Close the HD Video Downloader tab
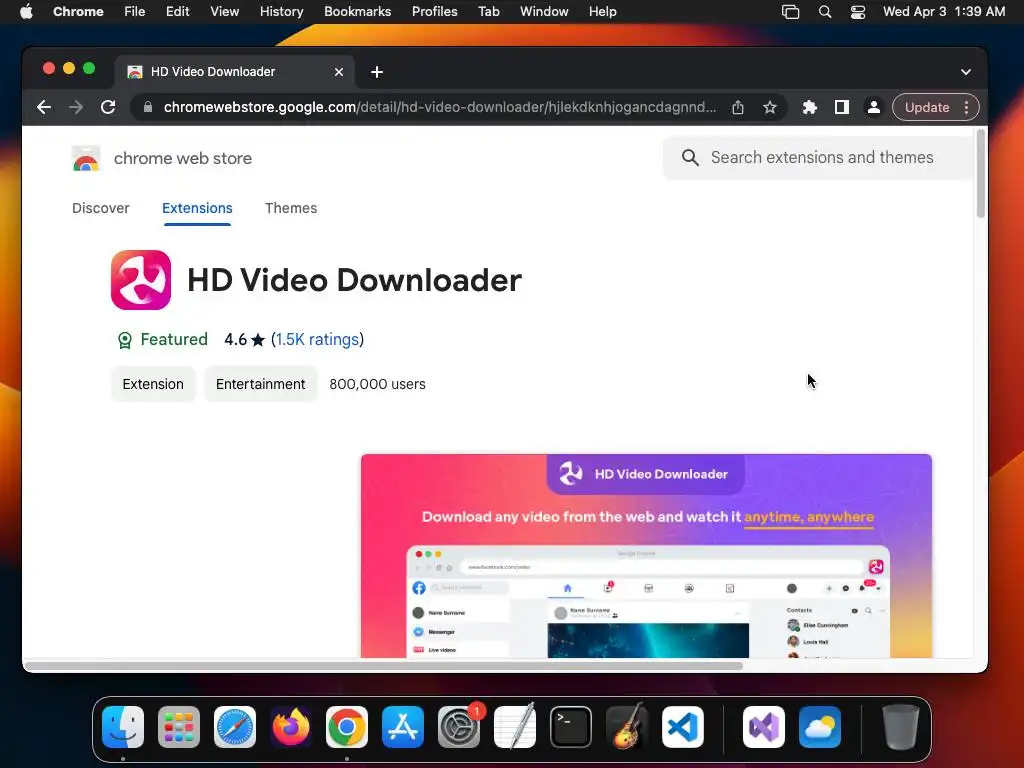This screenshot has width=1024, height=768. tap(339, 72)
